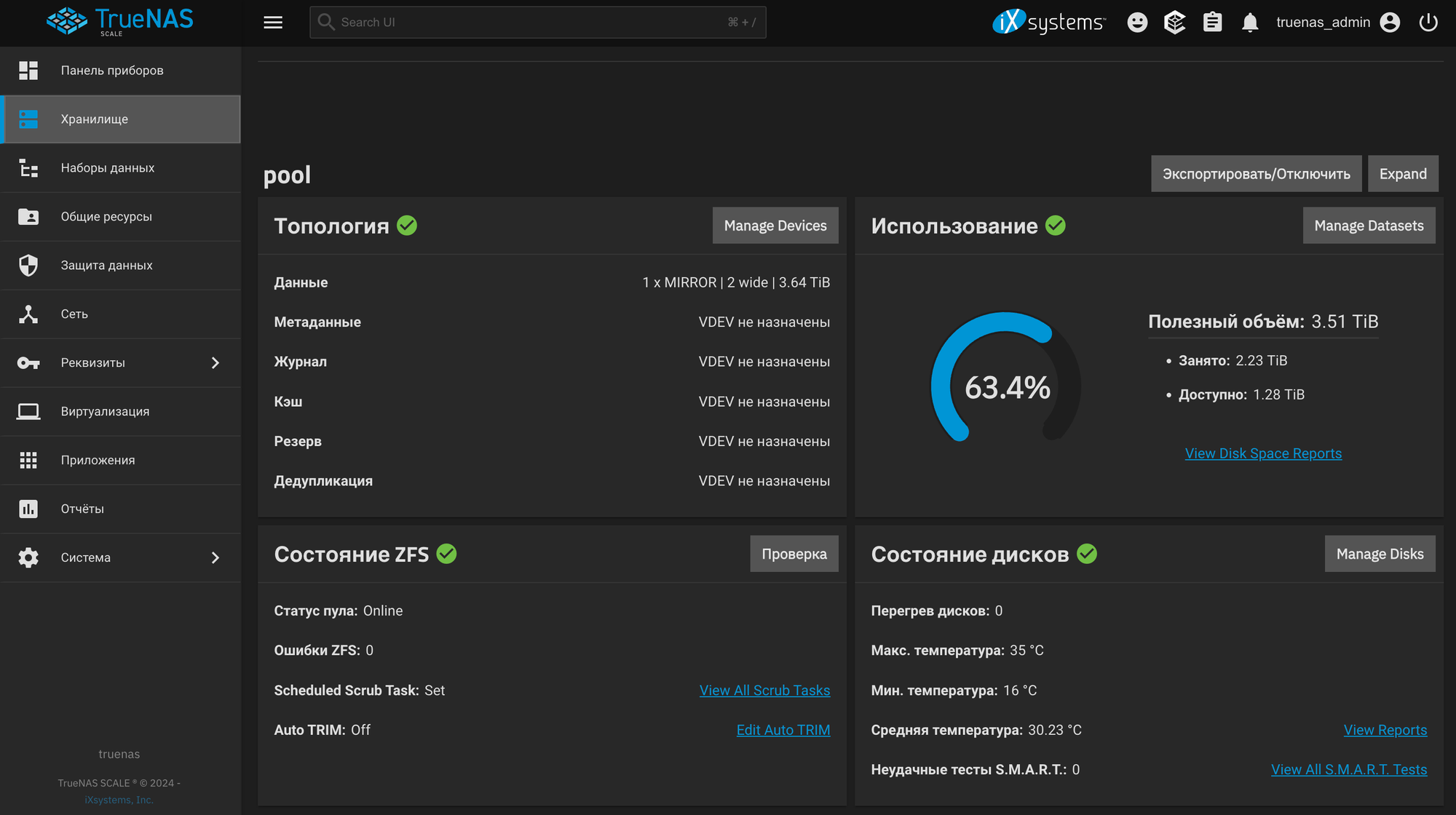This screenshot has height=815, width=1456.
Task: Click the search magnifier icon
Action: click(x=326, y=22)
